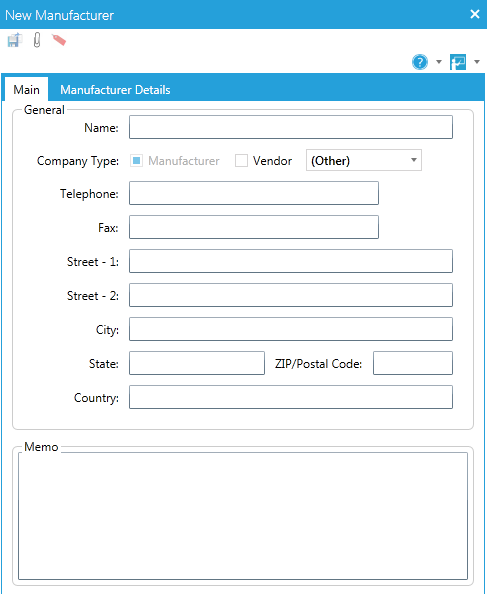Expand the arrow next to help icon
The width and height of the screenshot is (487, 594).
pyautogui.click(x=439, y=62)
